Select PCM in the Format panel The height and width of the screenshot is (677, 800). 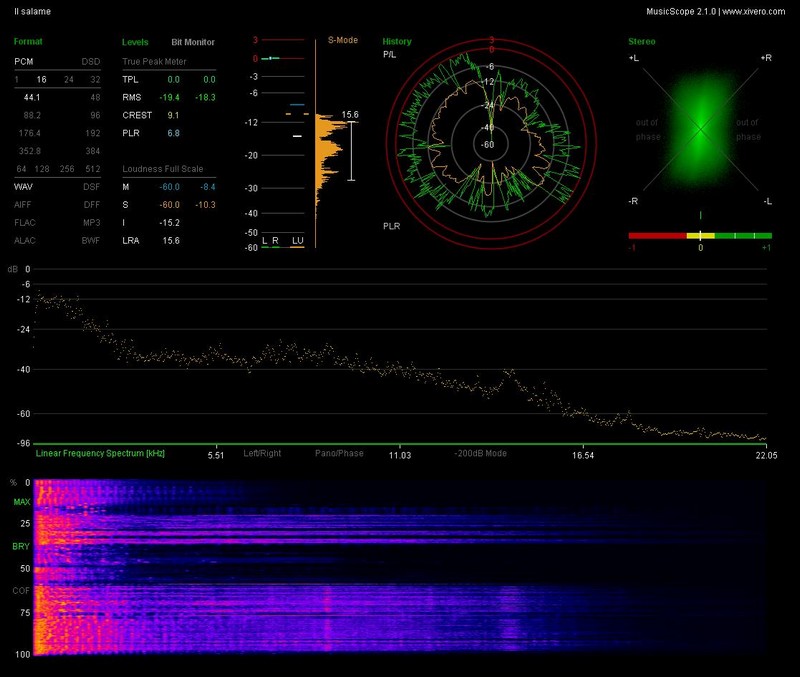pos(23,62)
